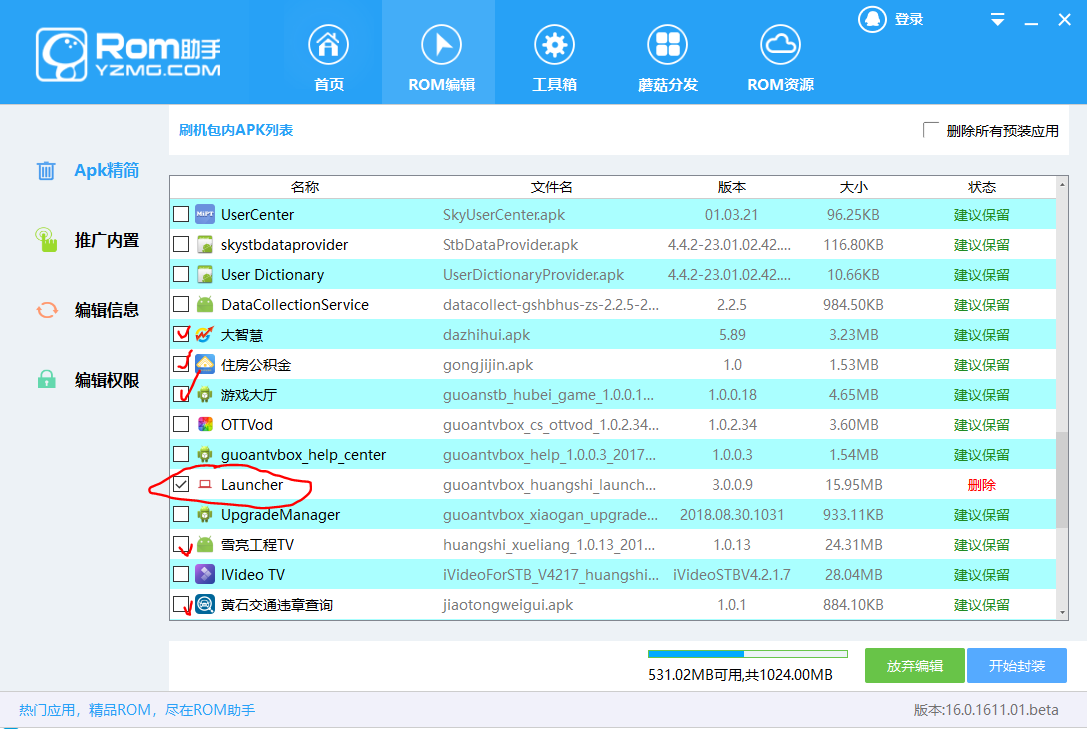The height and width of the screenshot is (729, 1087).
Task: Click the storage usage progress bar
Action: click(747, 653)
